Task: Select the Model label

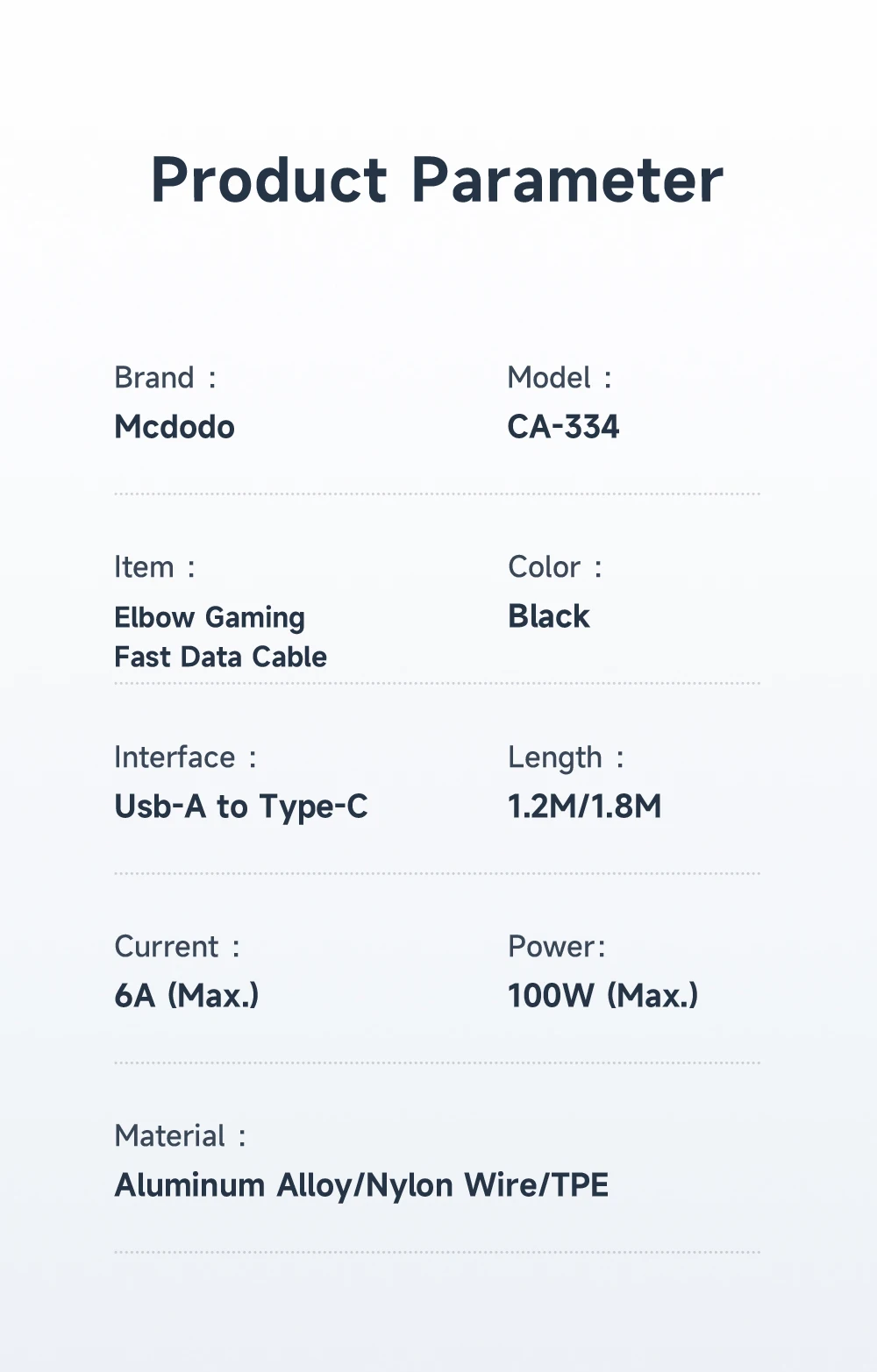Action: [x=560, y=378]
